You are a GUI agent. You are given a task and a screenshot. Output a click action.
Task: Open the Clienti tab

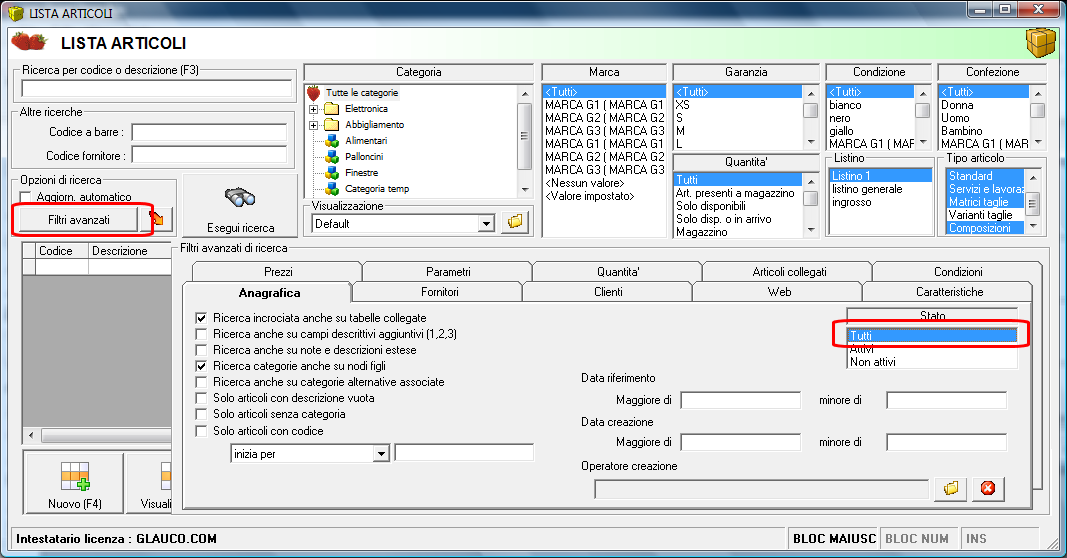pos(608,291)
